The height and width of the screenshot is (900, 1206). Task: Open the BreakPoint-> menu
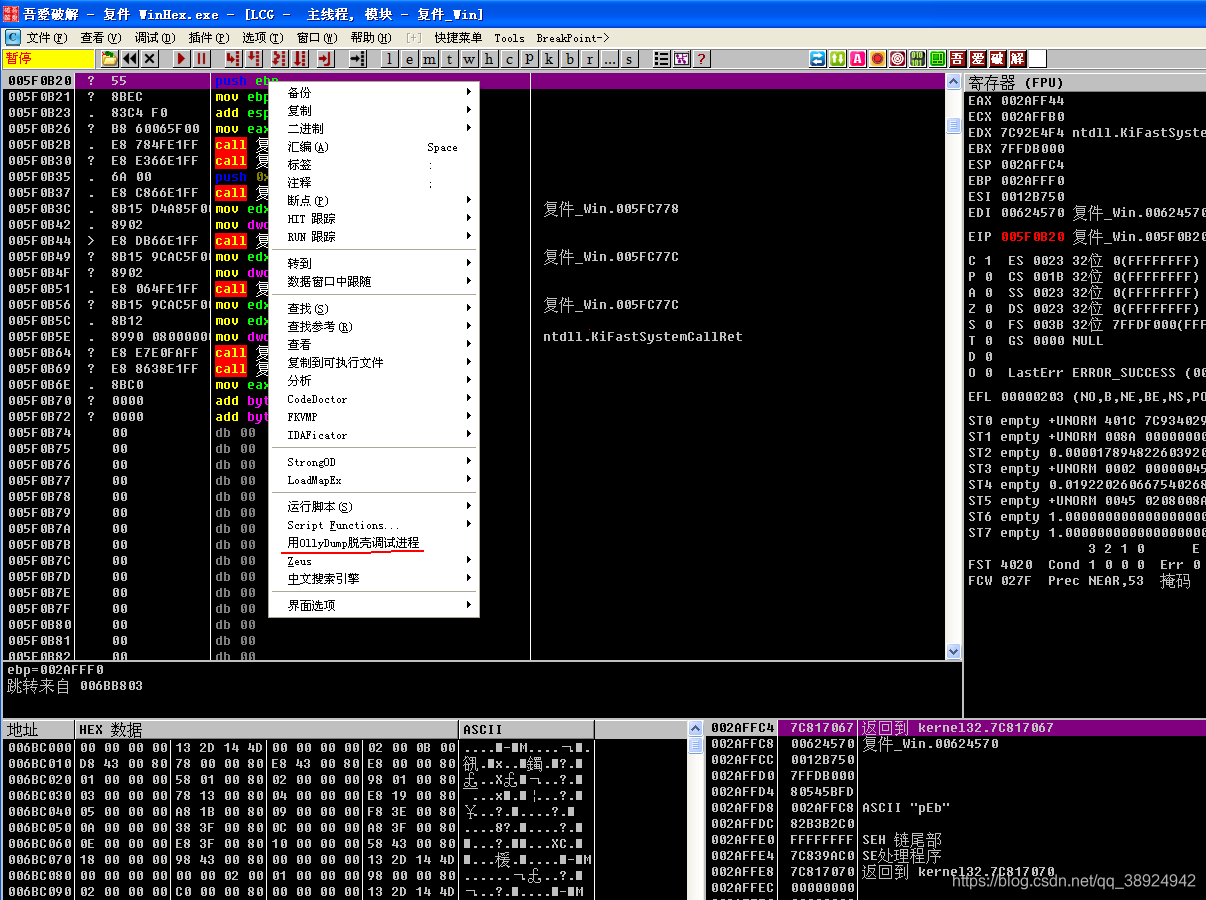[x=573, y=38]
